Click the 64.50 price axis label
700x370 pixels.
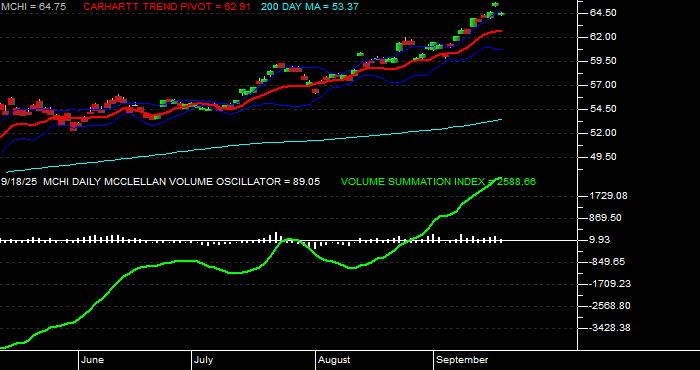point(603,13)
